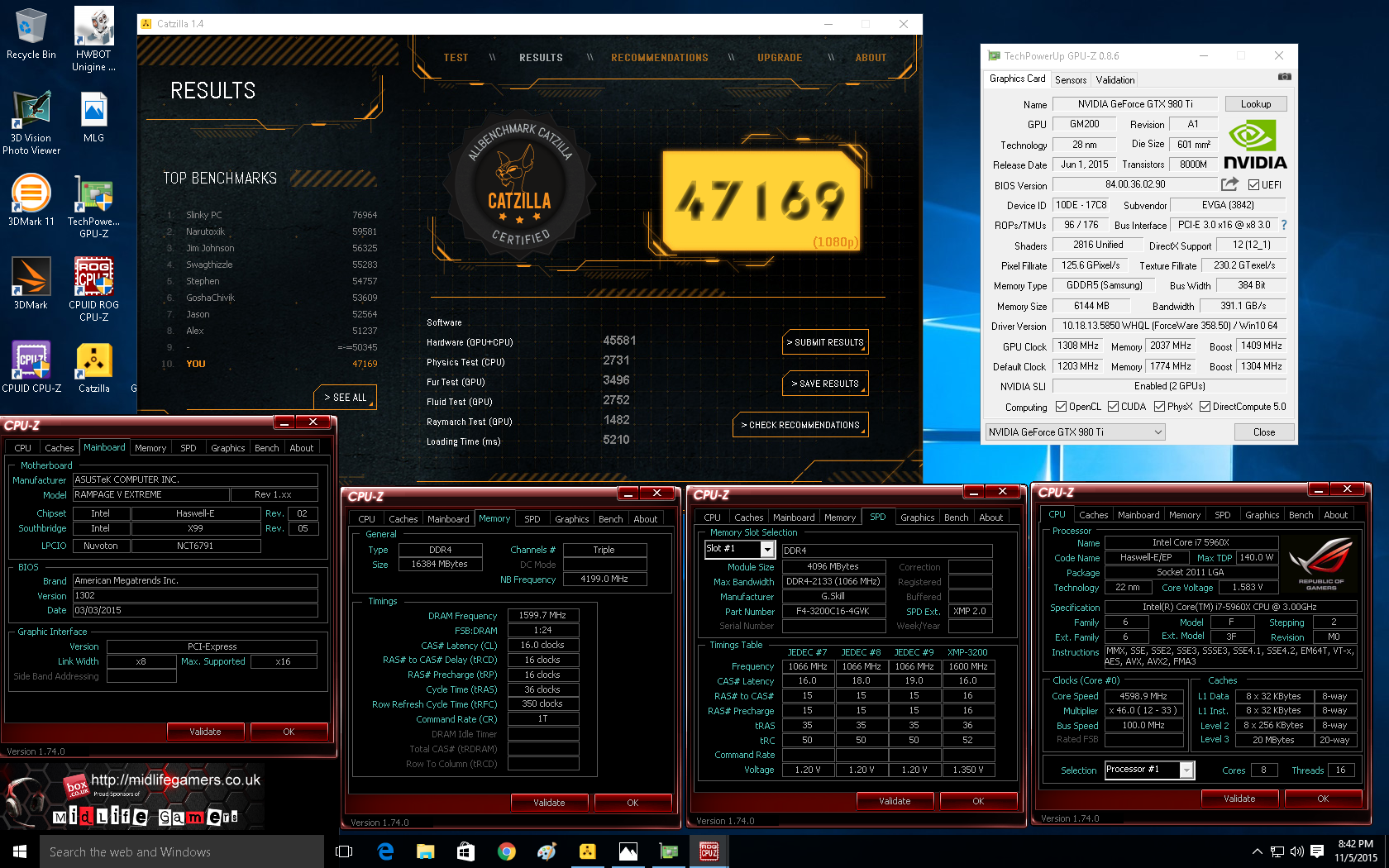Launch 3DMark desktop shortcut
The width and height of the screenshot is (1389, 868).
coord(31,283)
